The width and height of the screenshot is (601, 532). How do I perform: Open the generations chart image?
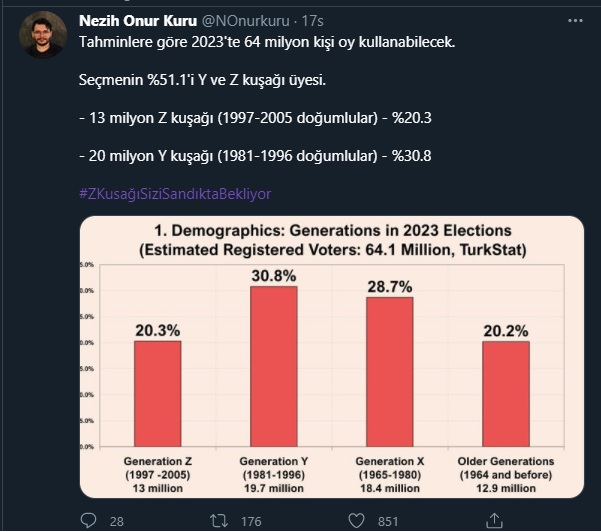pyautogui.click(x=329, y=356)
